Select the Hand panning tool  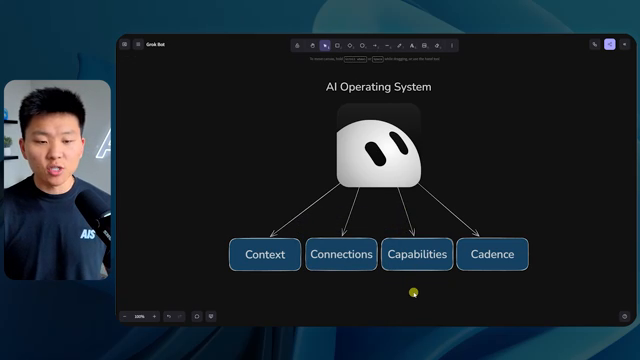coord(312,46)
